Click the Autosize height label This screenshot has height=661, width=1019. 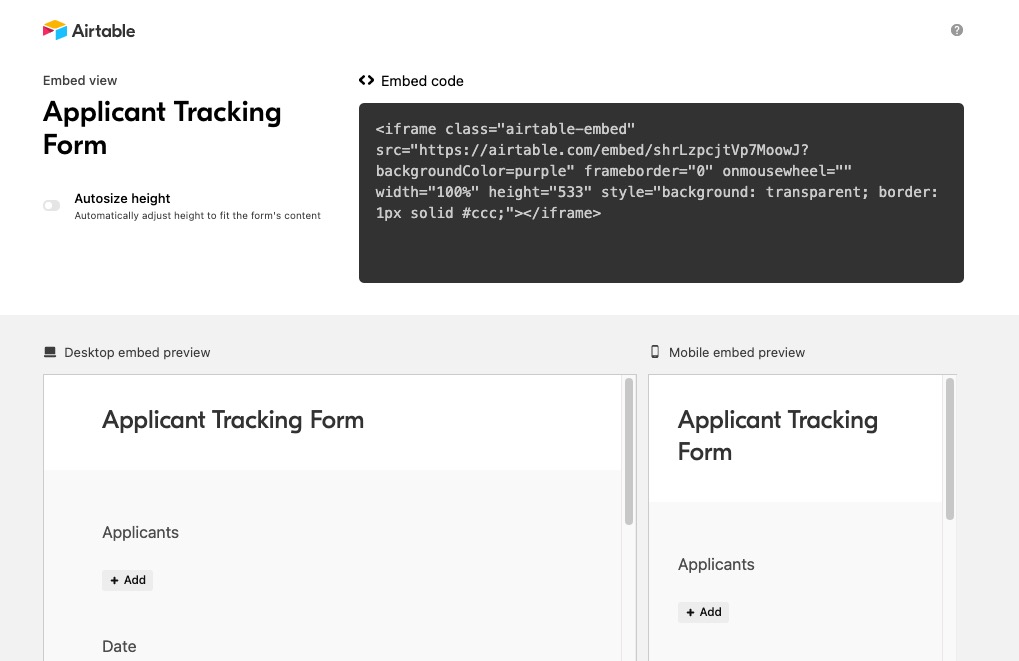point(122,198)
